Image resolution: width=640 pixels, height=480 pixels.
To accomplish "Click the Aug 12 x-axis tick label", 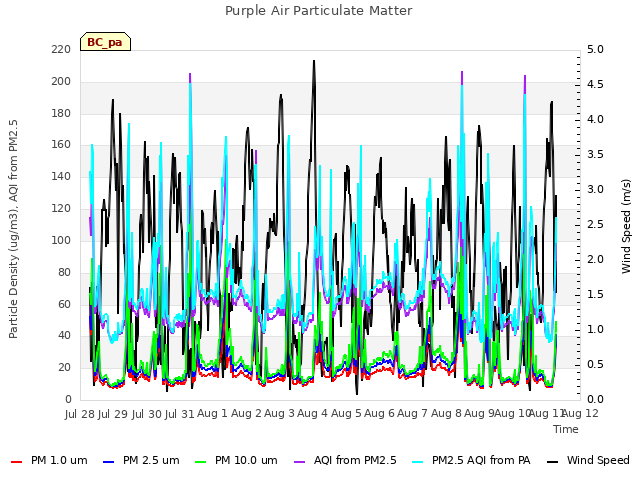I will pyautogui.click(x=580, y=413).
